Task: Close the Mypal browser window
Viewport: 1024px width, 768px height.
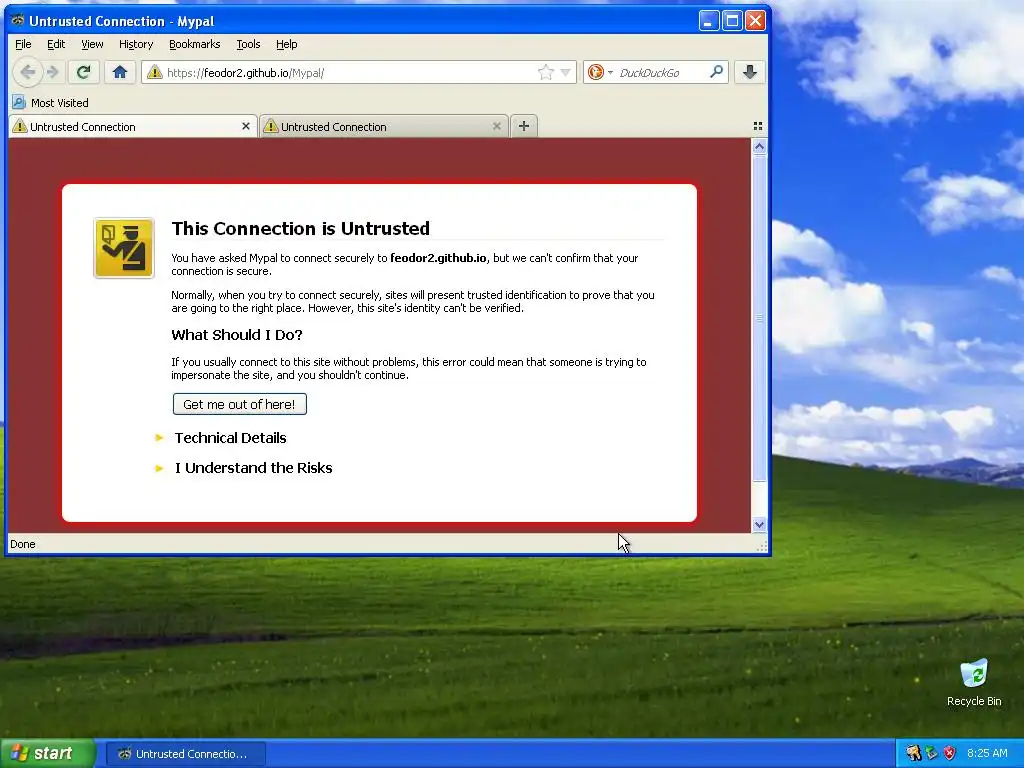Action: (756, 21)
